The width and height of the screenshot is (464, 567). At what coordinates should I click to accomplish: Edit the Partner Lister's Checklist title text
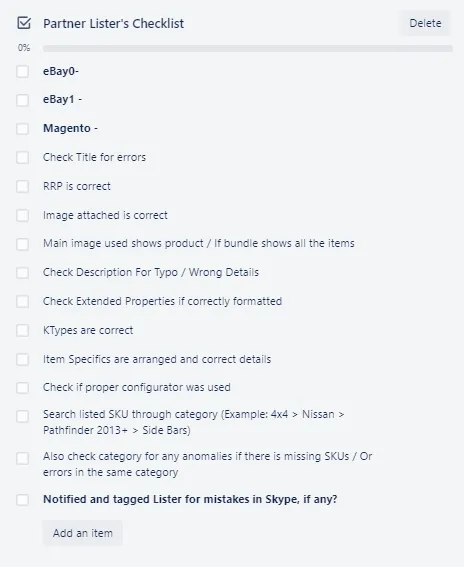[x=114, y=24]
